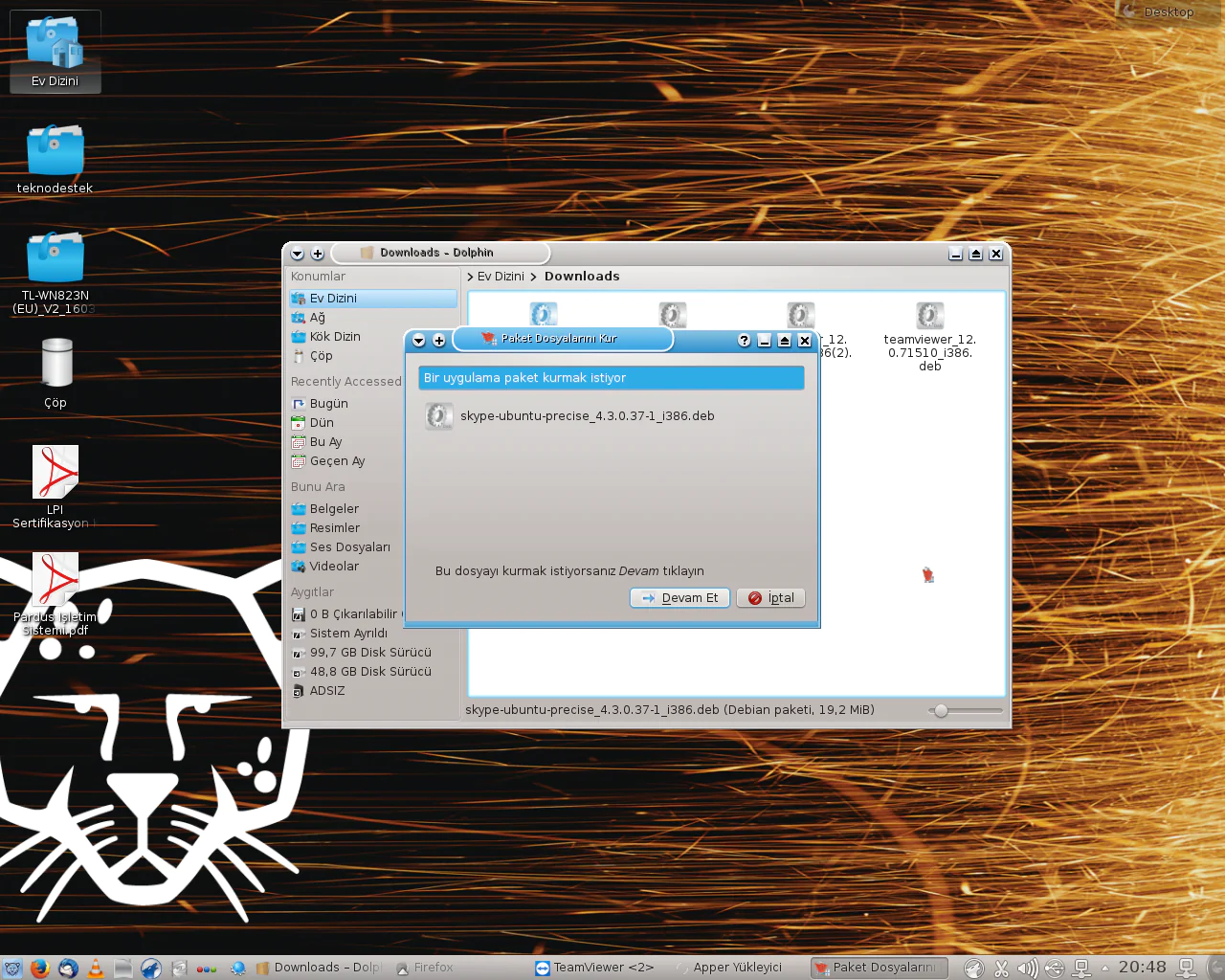The height and width of the screenshot is (980, 1225).
Task: Open the Desktop toolbox in the top-right corner
Action: click(x=1168, y=11)
